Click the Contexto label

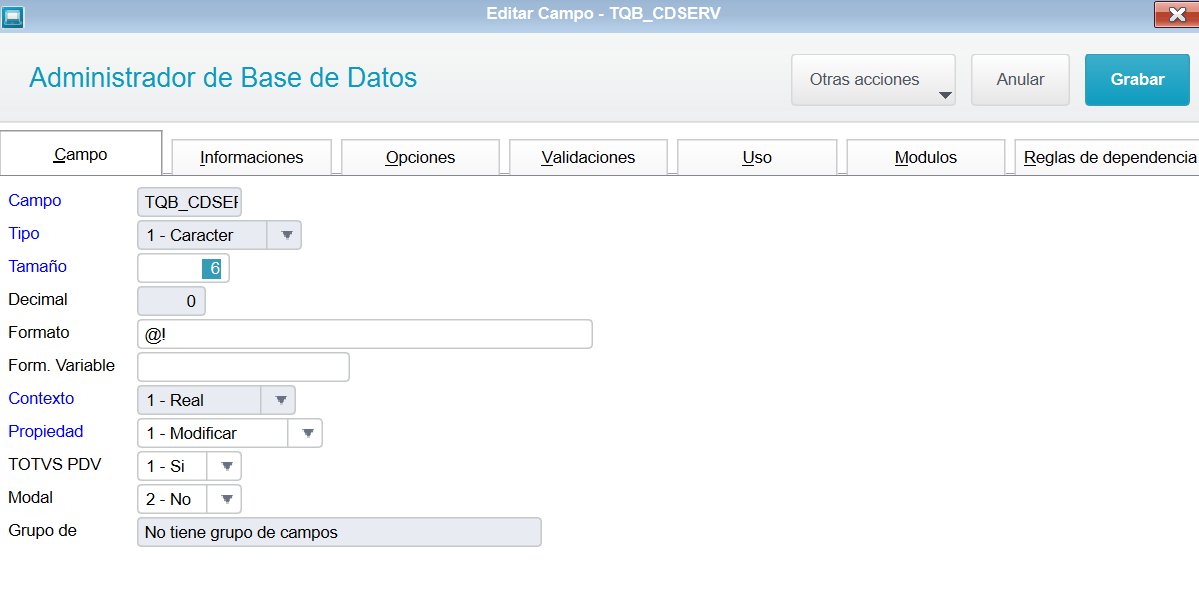[41, 398]
